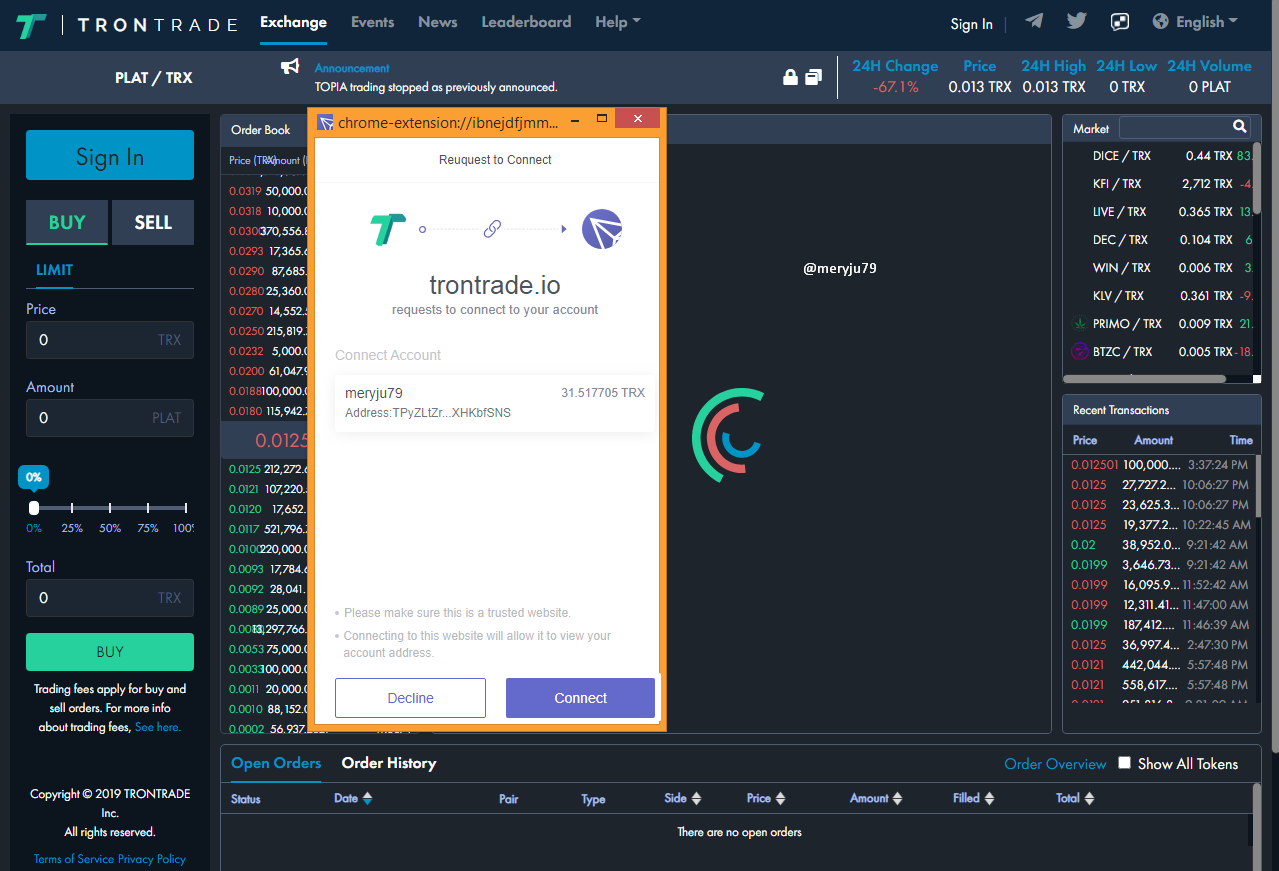Open the trading fees See here link
The image size is (1279, 871).
pyautogui.click(x=158, y=727)
